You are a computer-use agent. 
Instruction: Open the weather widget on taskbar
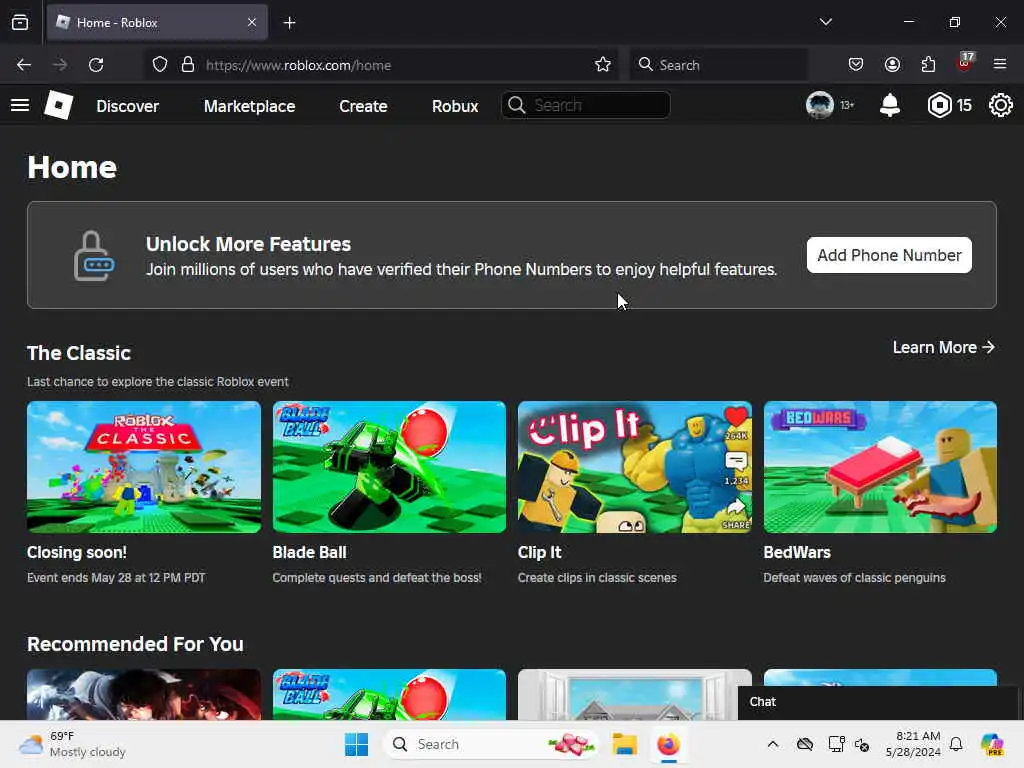72,744
